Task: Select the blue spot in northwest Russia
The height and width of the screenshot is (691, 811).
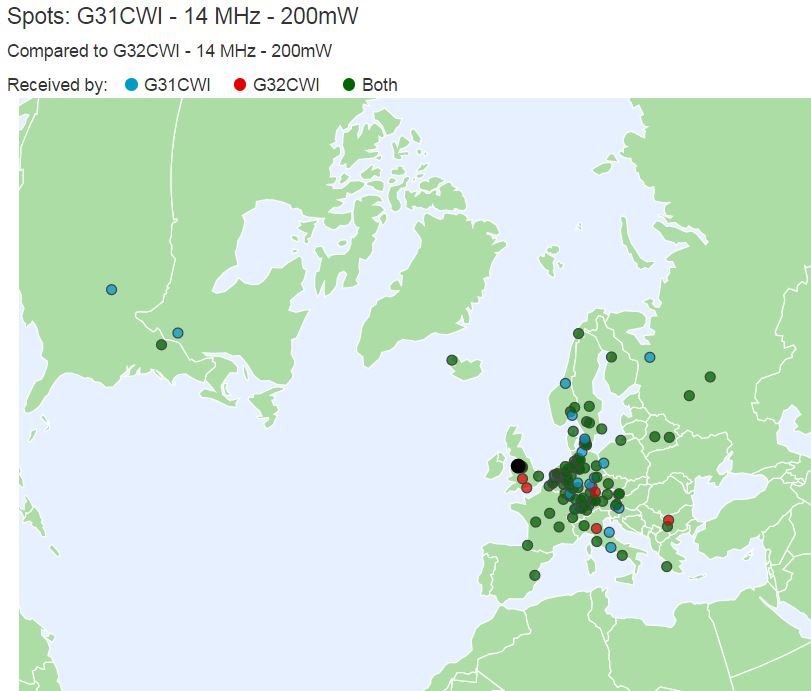Action: click(x=650, y=357)
